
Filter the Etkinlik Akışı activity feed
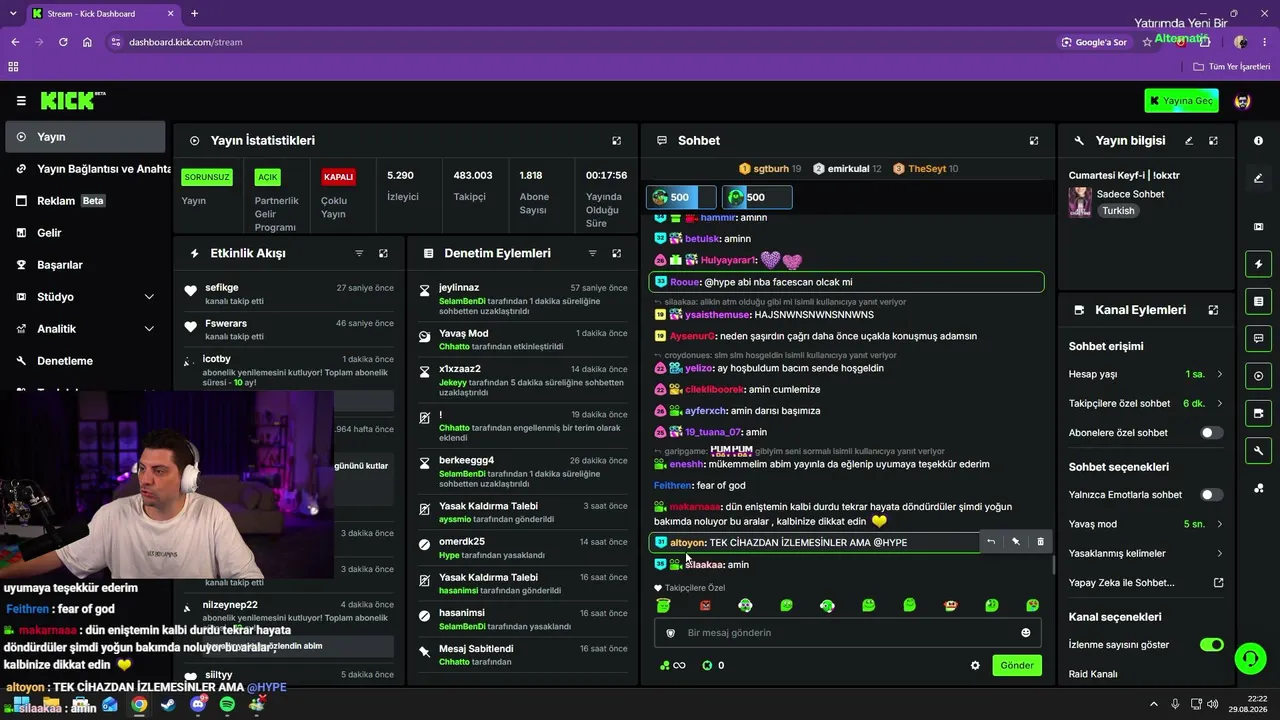click(x=359, y=254)
